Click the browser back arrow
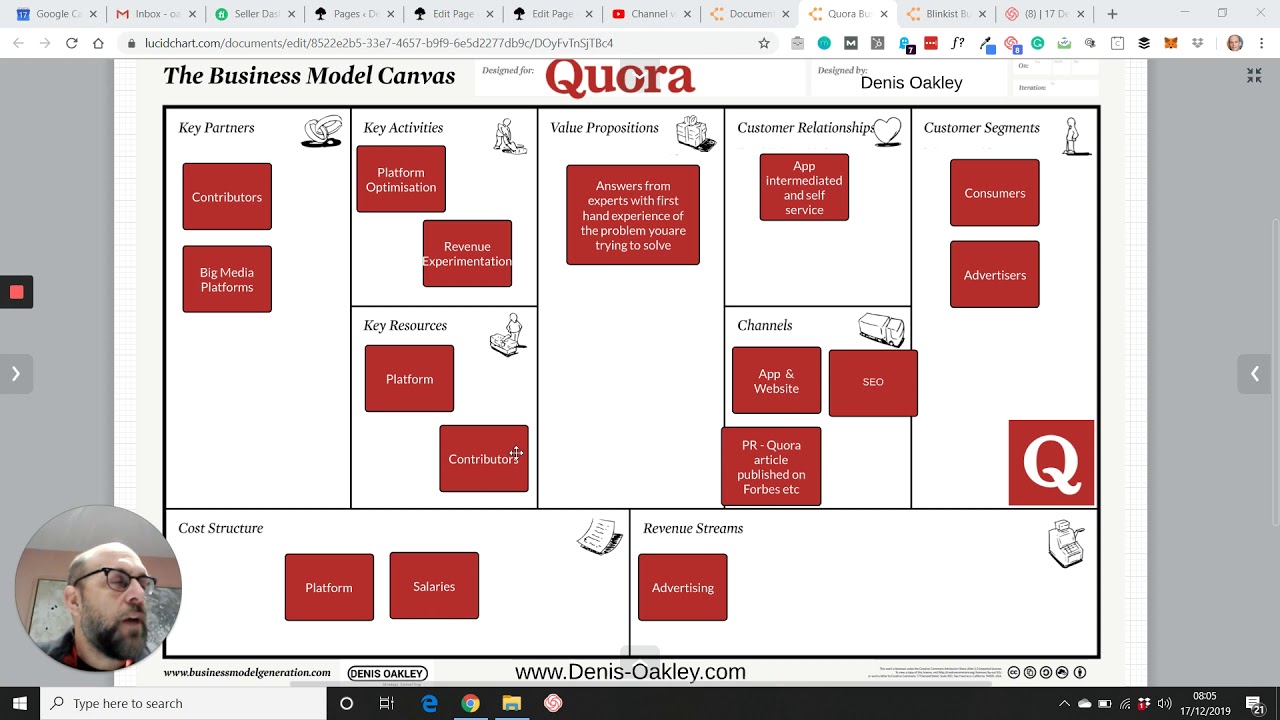The image size is (1280, 720). (x=19, y=43)
